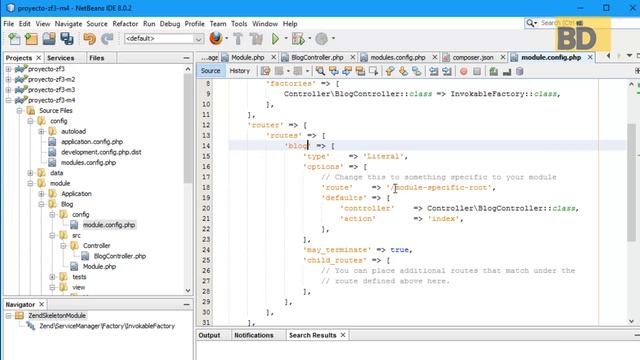
Task: Open the Window menu
Action: coord(265,24)
